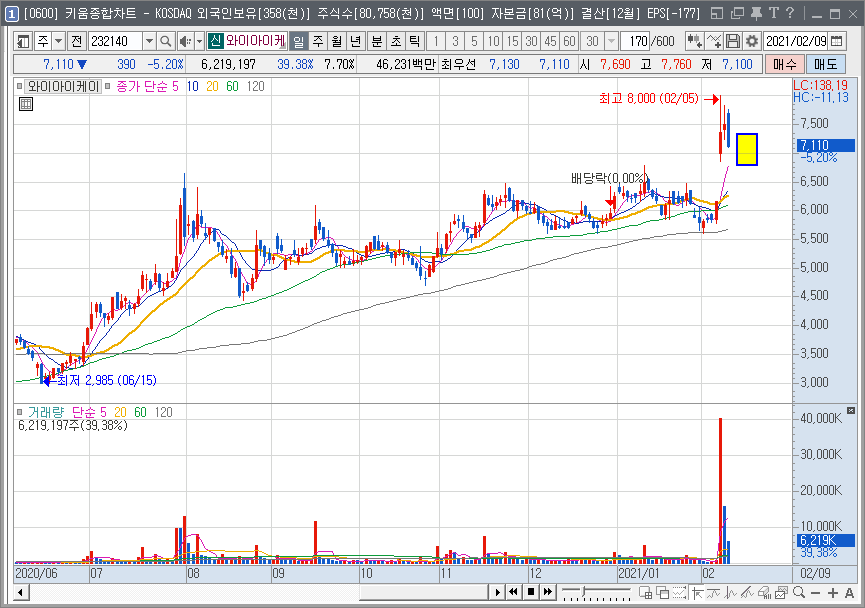Click the interval 3 button
The height and width of the screenshot is (608, 865).
pyautogui.click(x=455, y=41)
